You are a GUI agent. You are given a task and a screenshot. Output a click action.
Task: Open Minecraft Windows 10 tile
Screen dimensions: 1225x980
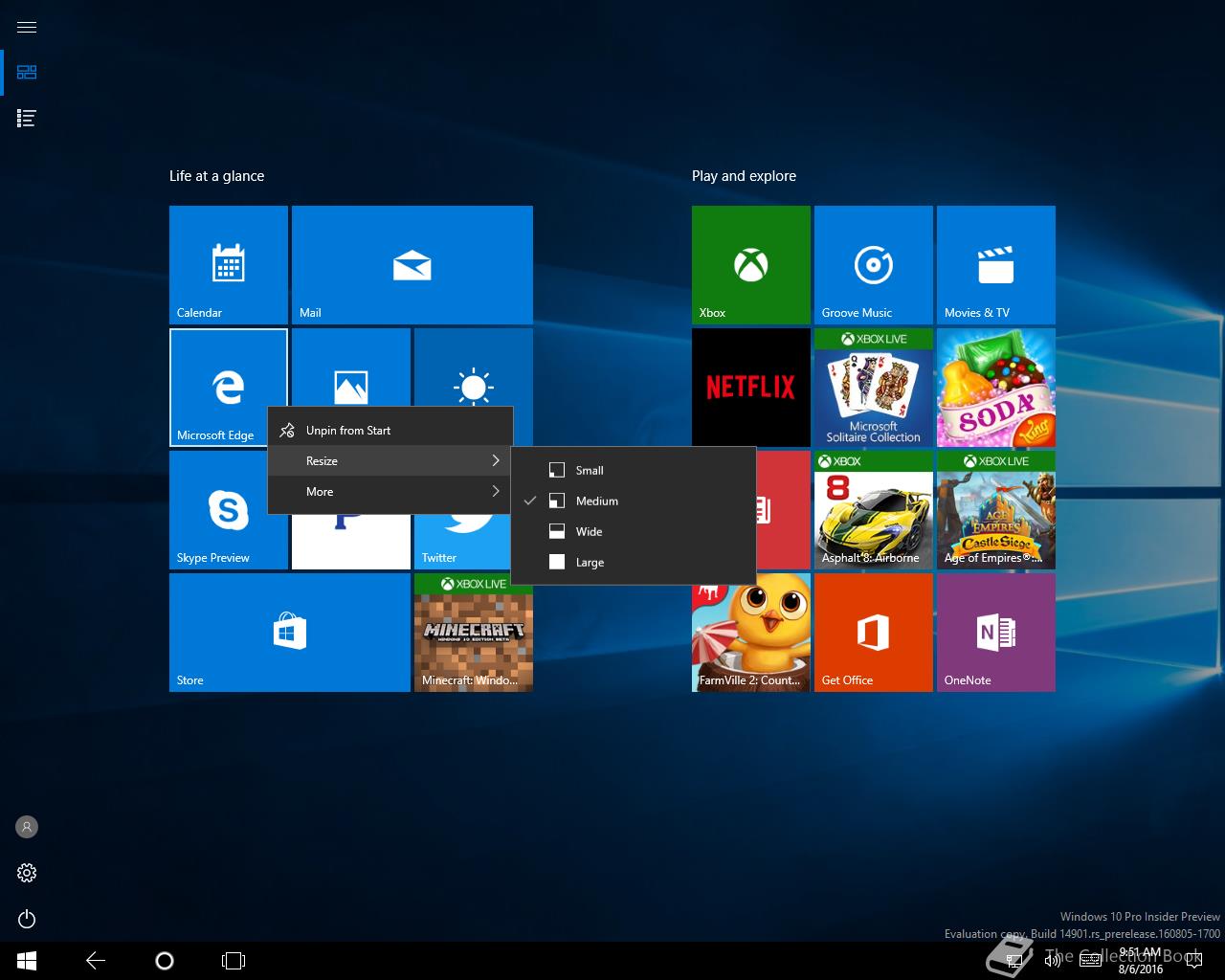click(x=474, y=633)
